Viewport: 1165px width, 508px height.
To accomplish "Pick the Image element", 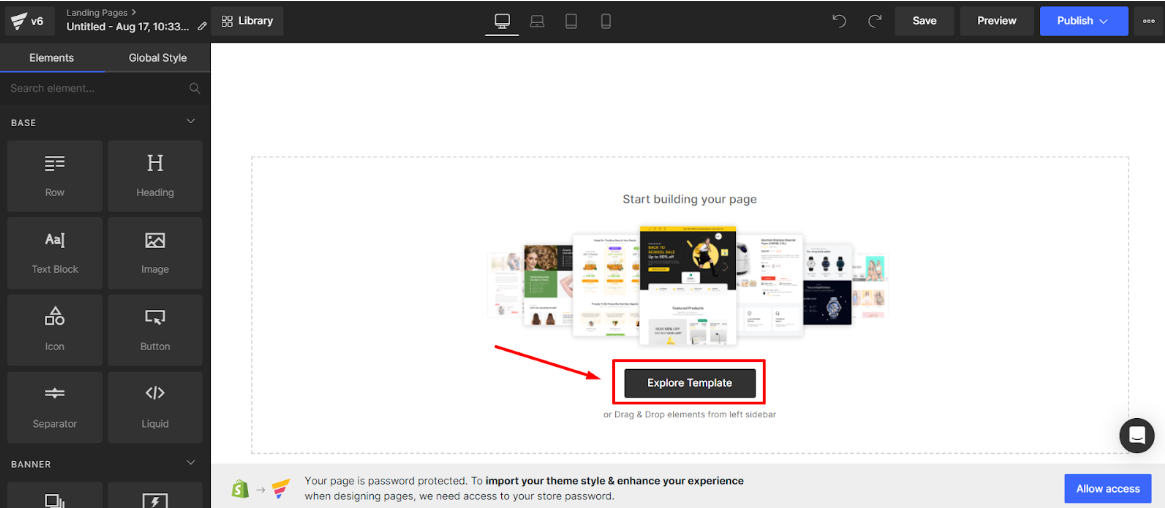I will coord(155,253).
